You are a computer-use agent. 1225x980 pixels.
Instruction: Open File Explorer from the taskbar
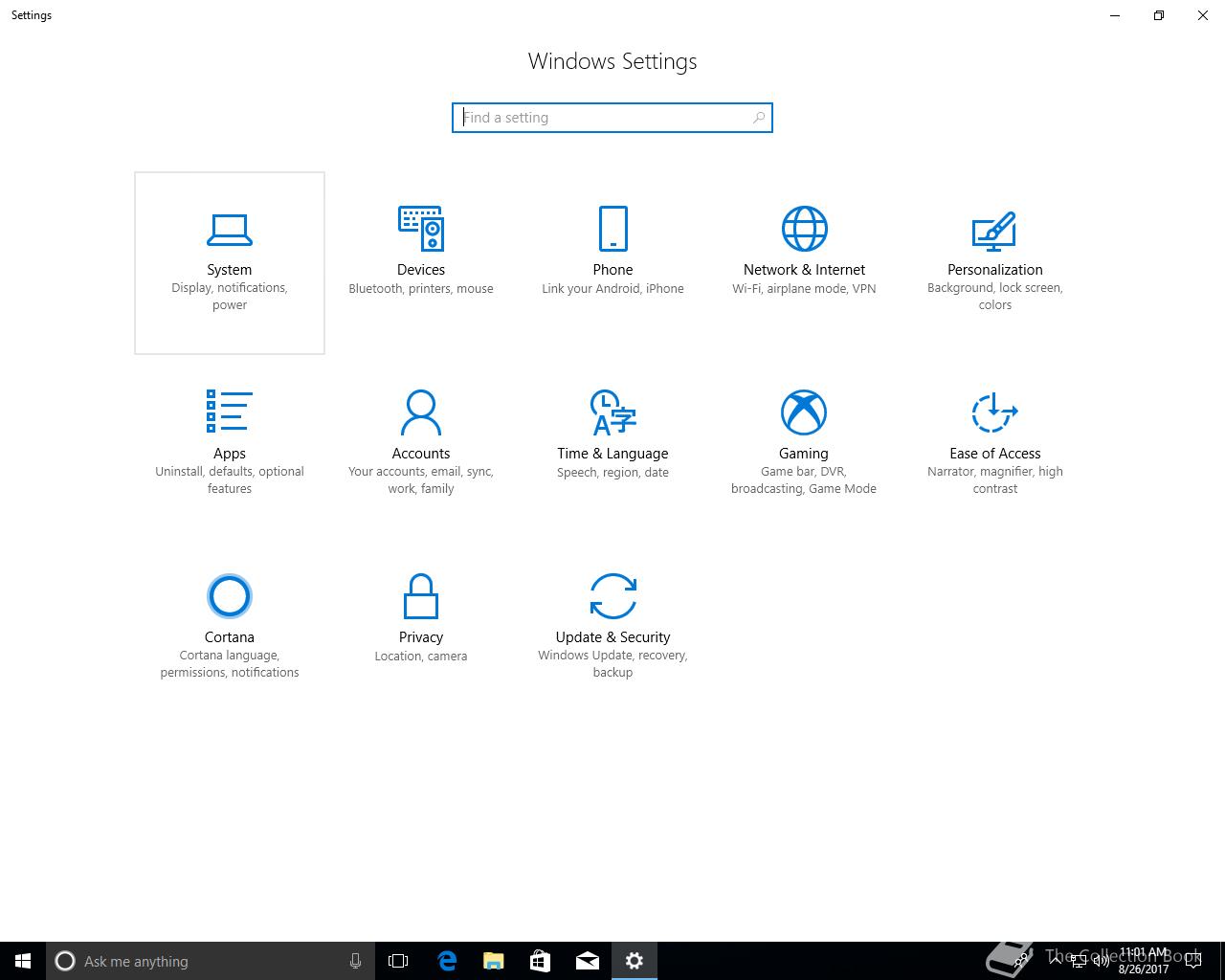coord(494,961)
